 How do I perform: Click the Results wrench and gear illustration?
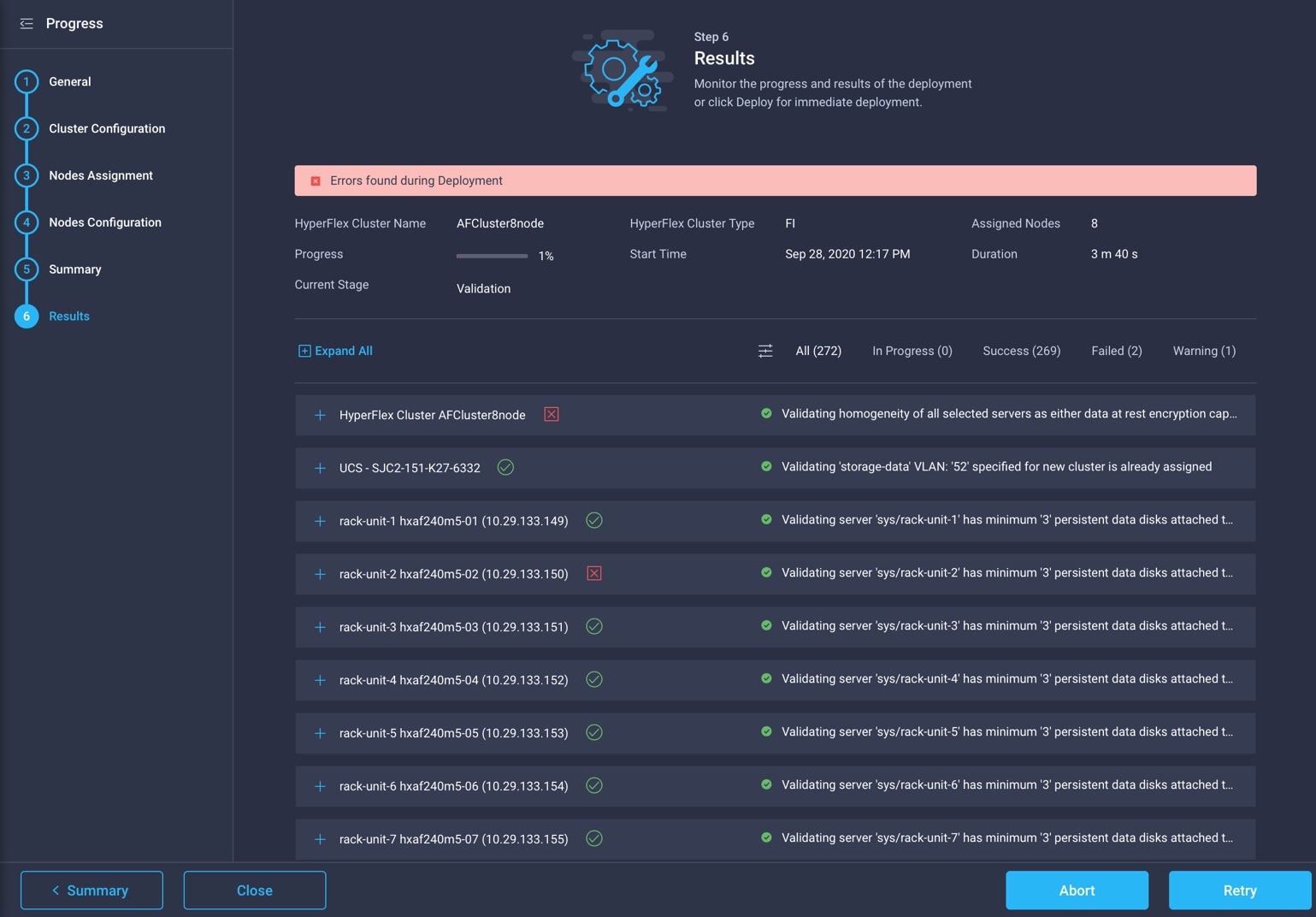pos(622,70)
